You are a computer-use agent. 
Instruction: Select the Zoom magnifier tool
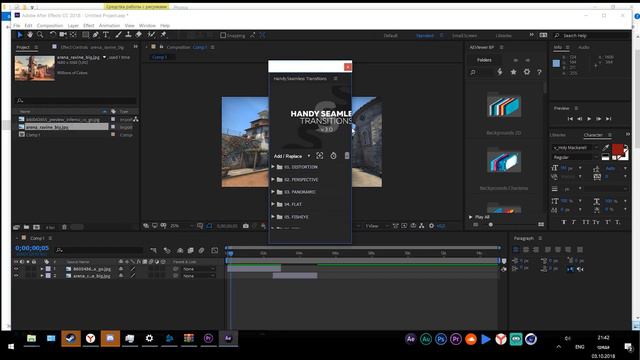tap(40, 35)
